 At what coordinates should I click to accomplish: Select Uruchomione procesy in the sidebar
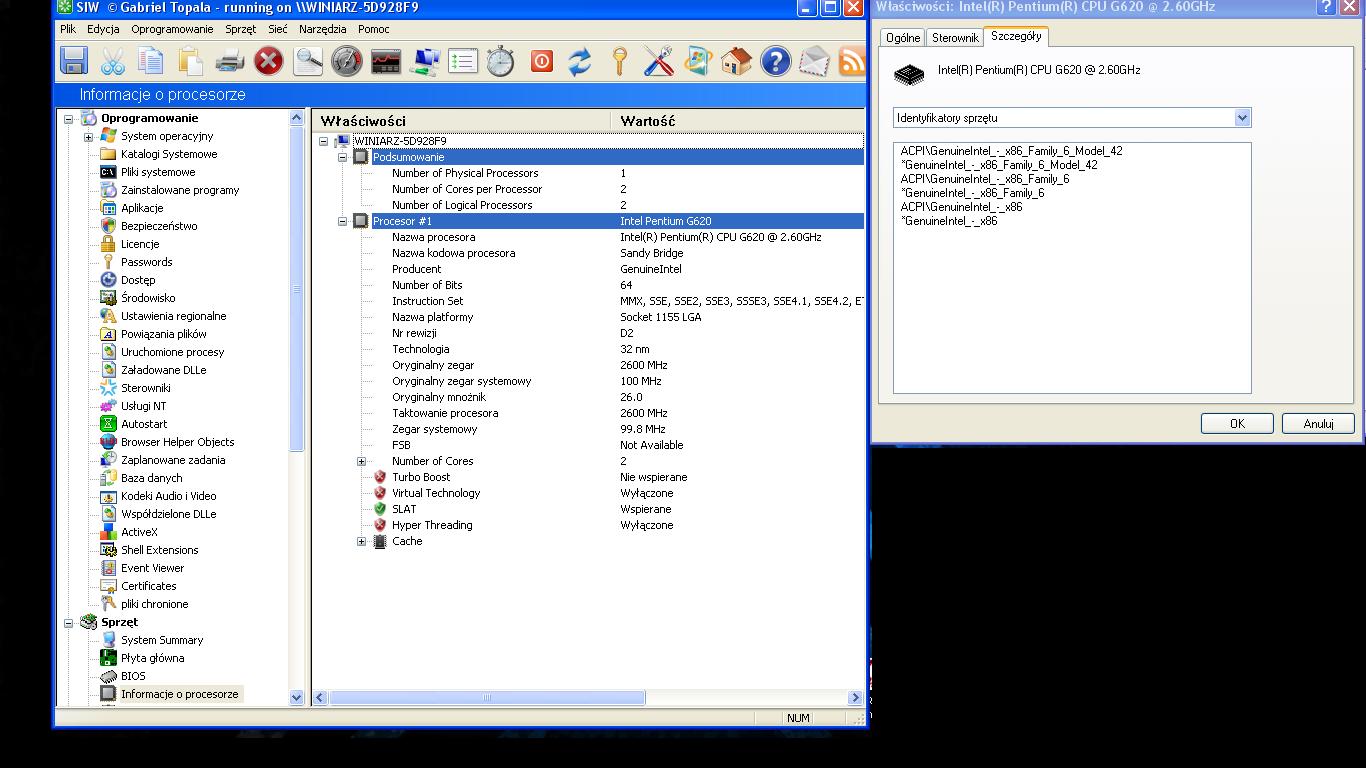(172, 352)
